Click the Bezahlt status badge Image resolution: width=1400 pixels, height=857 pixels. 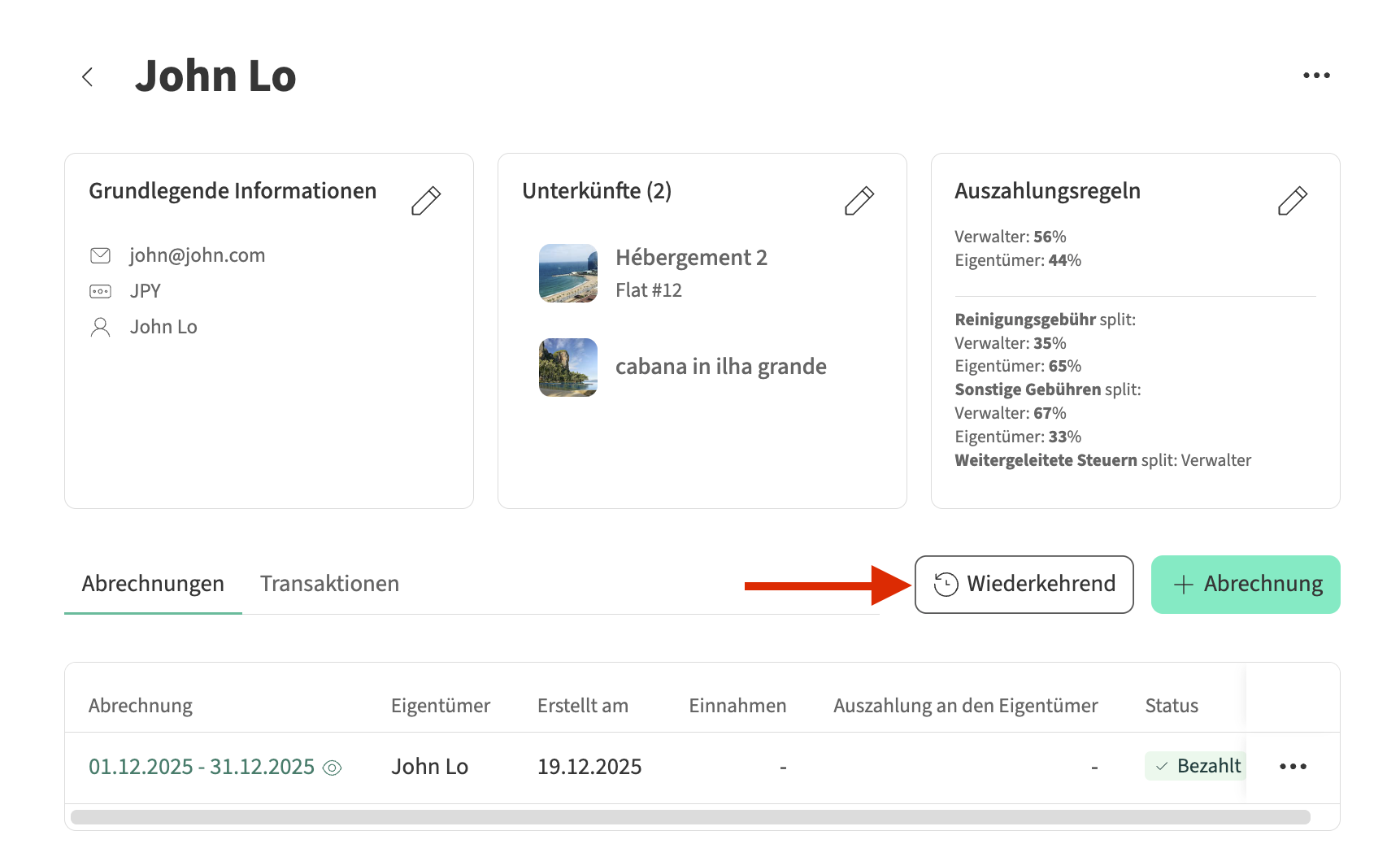point(1196,766)
